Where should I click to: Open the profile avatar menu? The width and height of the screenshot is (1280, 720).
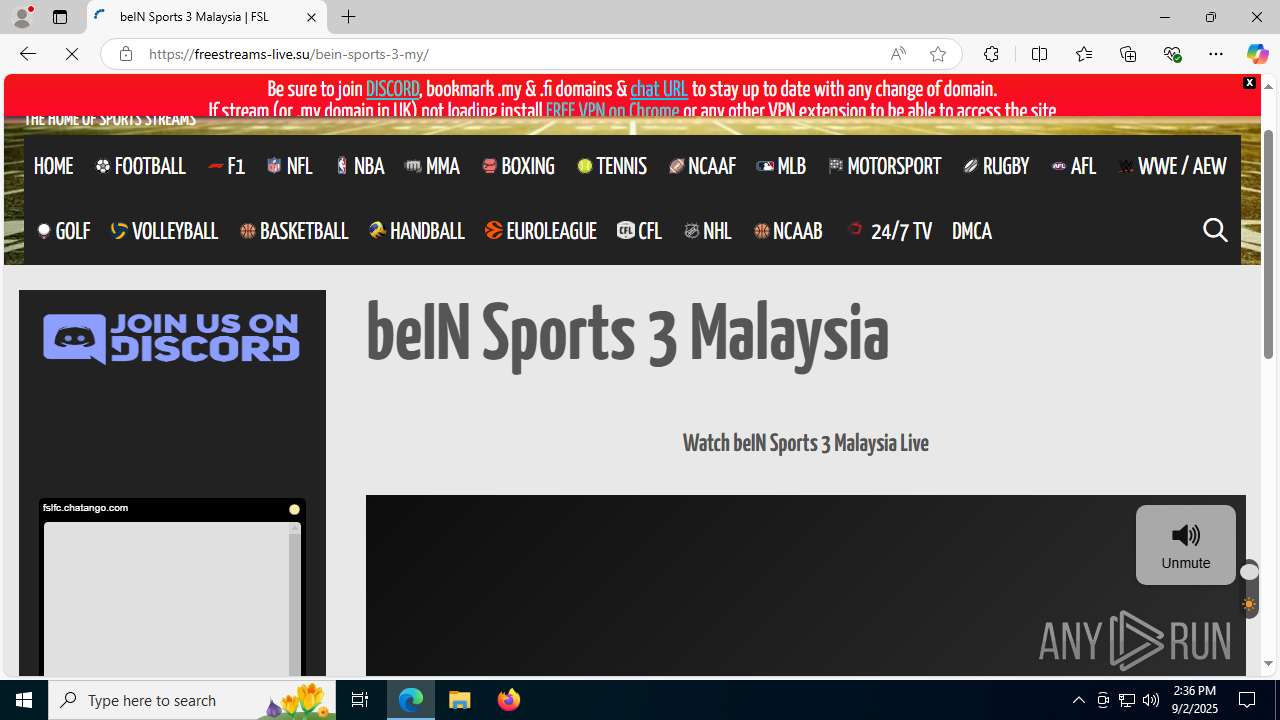point(22,17)
